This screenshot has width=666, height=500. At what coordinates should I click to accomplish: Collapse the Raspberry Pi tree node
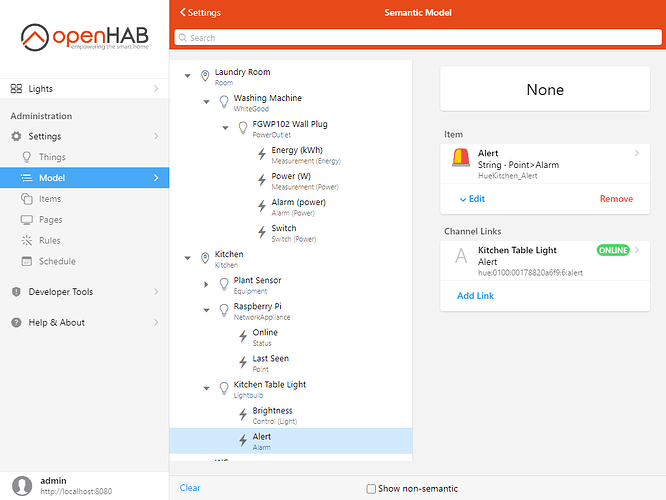click(x=207, y=311)
